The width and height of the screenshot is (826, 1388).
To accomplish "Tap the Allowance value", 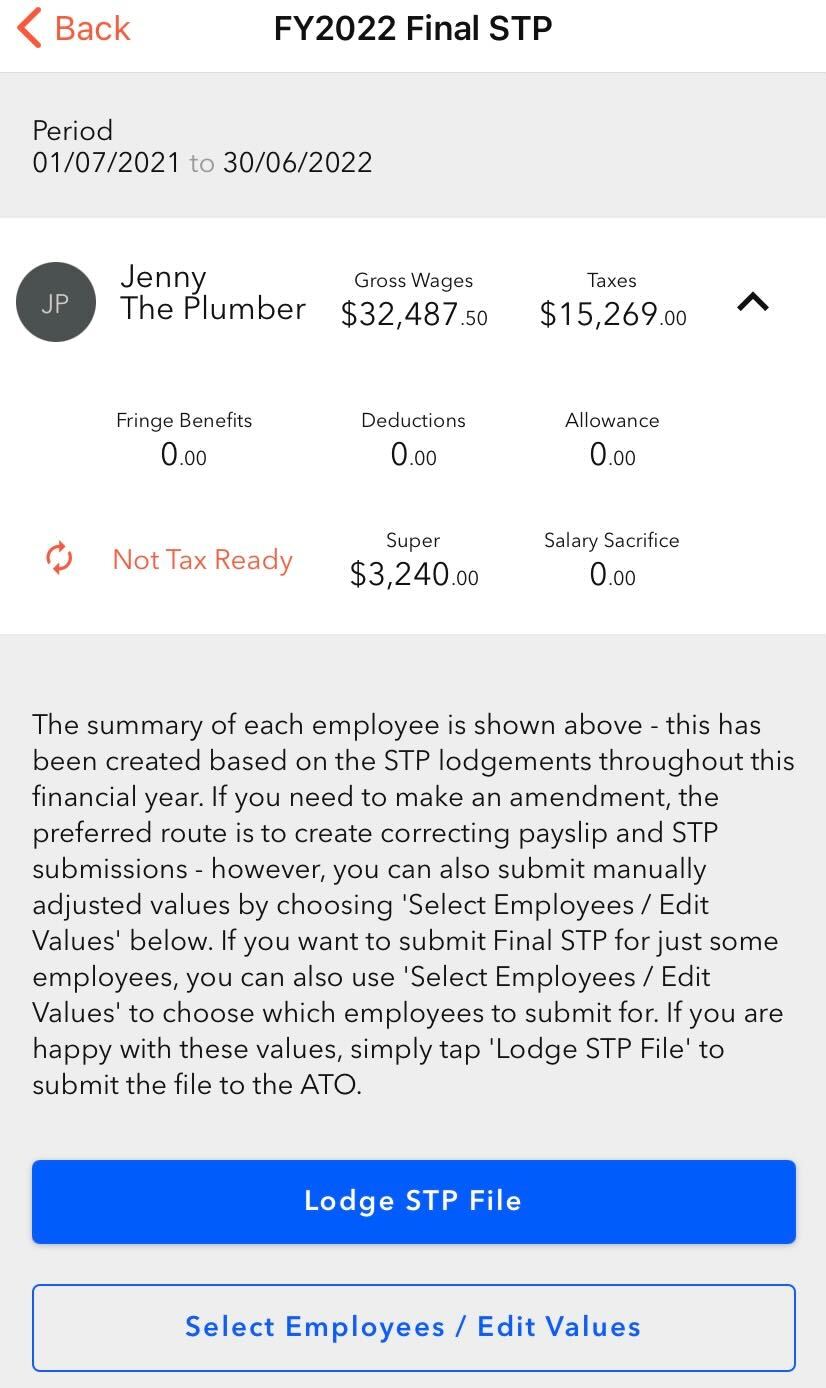I will click(612, 456).
